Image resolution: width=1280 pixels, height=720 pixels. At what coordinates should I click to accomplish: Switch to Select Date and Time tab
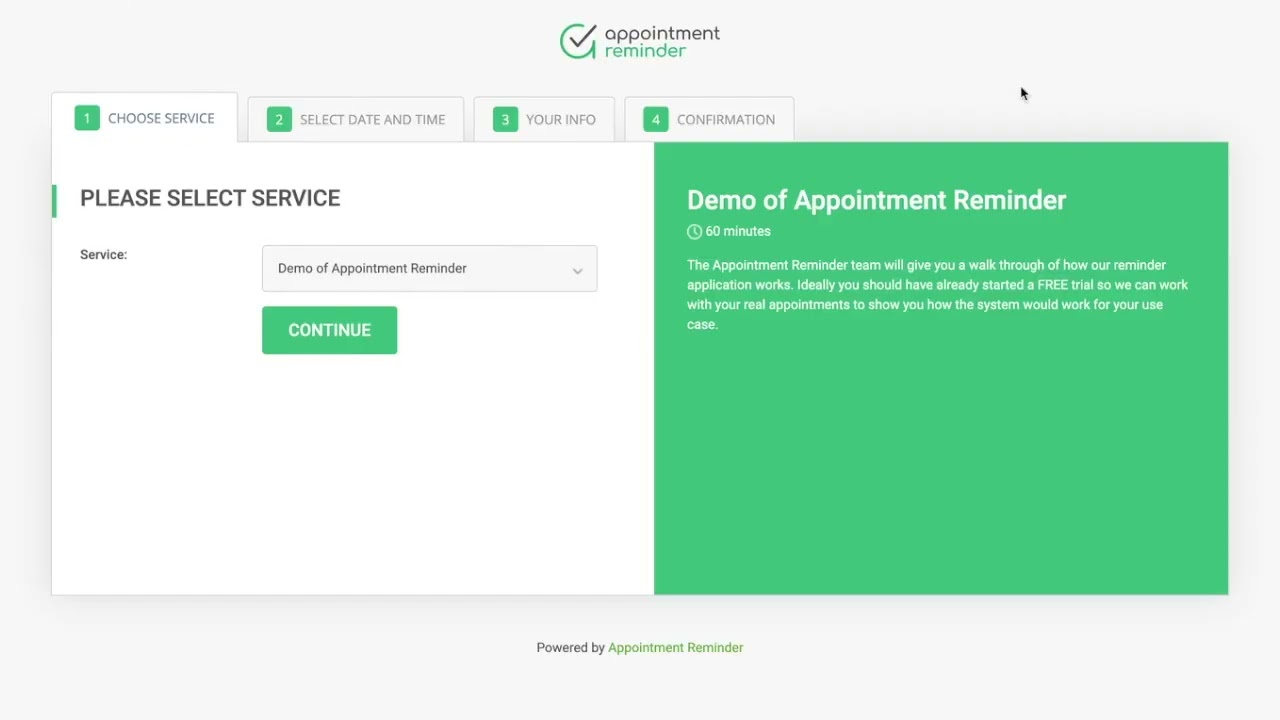[356, 119]
